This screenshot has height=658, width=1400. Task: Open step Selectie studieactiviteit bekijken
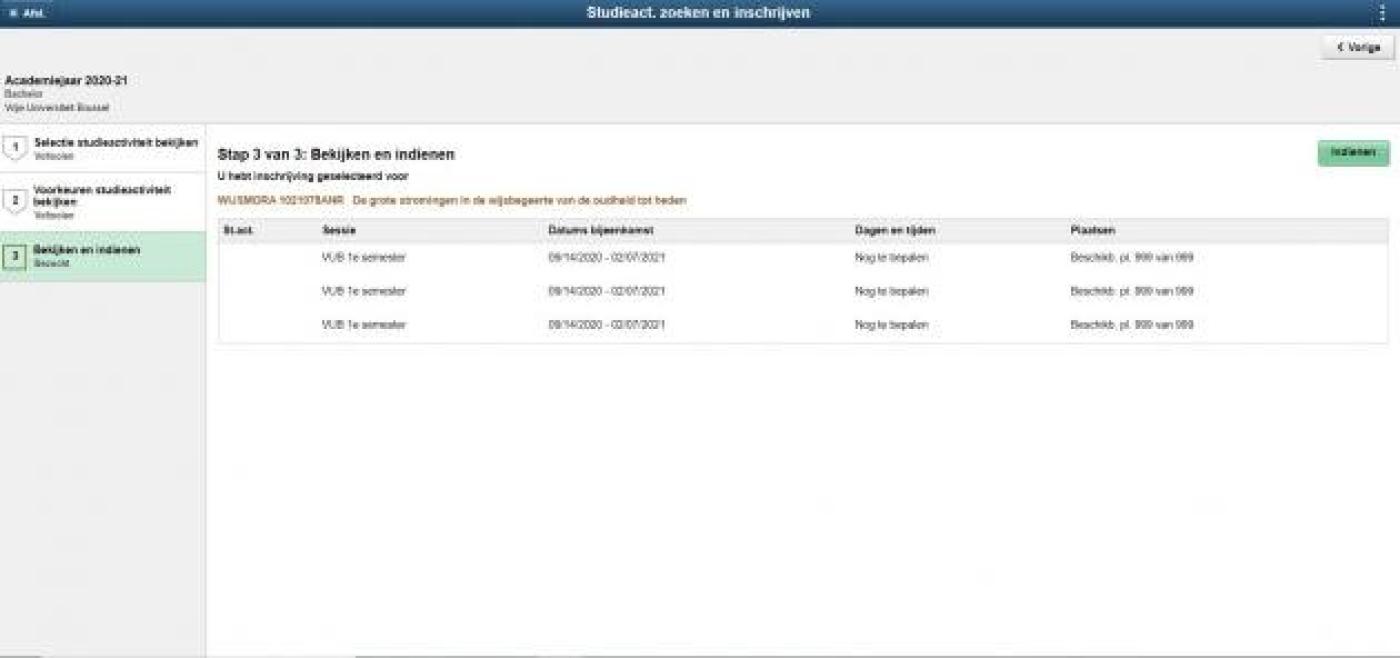pos(103,148)
